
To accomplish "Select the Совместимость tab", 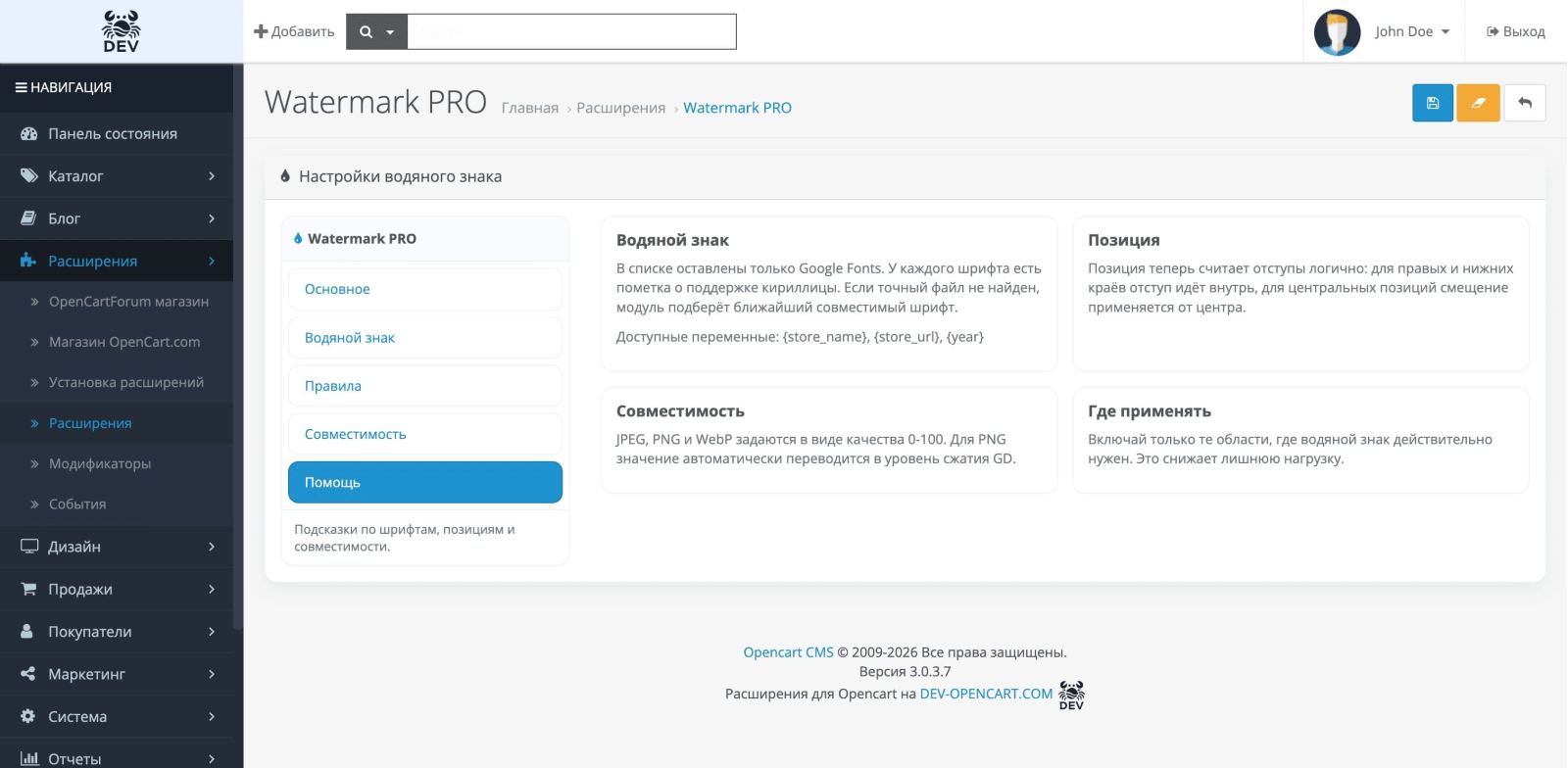I will click(425, 434).
